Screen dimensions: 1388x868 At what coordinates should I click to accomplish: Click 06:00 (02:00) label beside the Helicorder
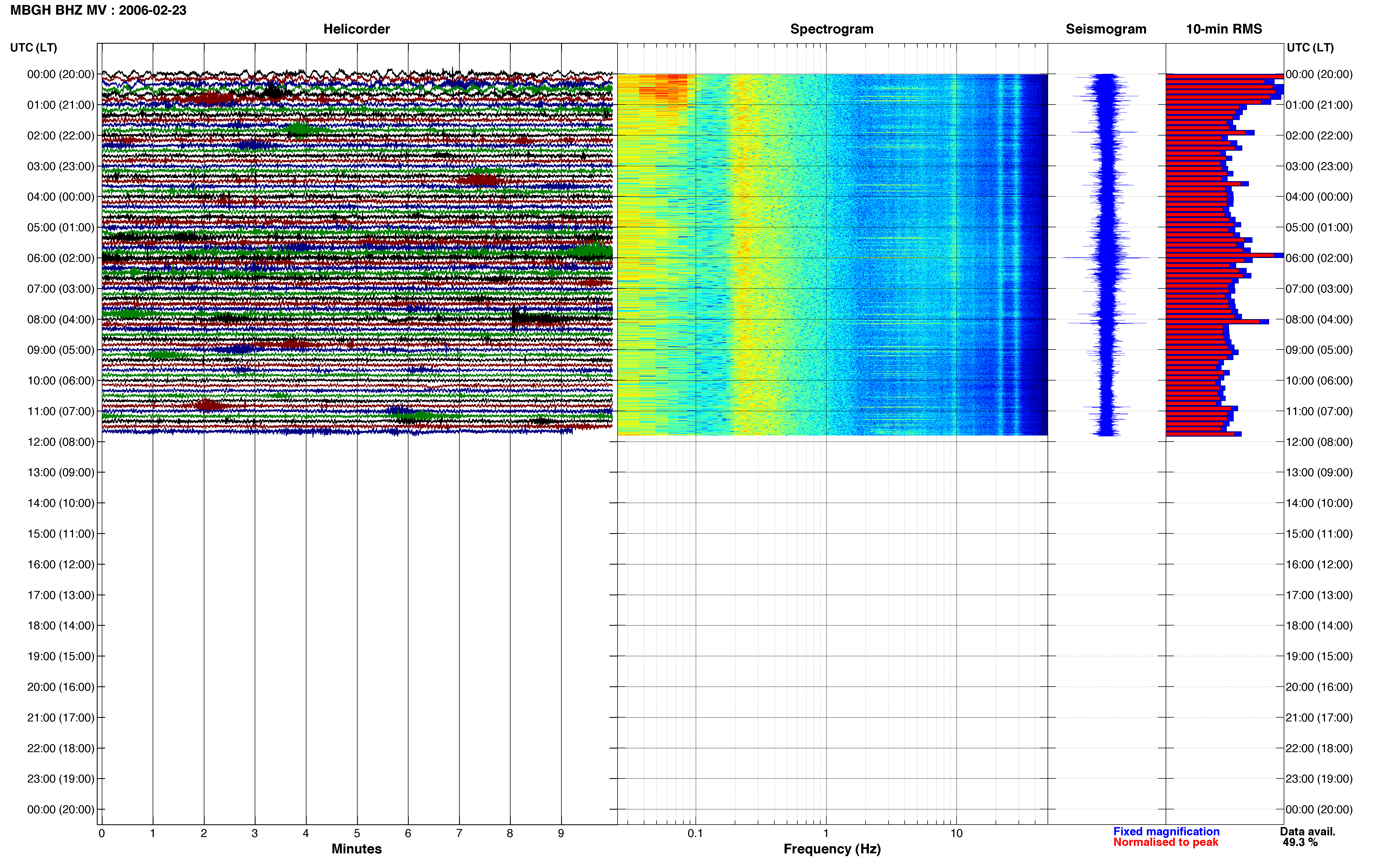coord(61,258)
